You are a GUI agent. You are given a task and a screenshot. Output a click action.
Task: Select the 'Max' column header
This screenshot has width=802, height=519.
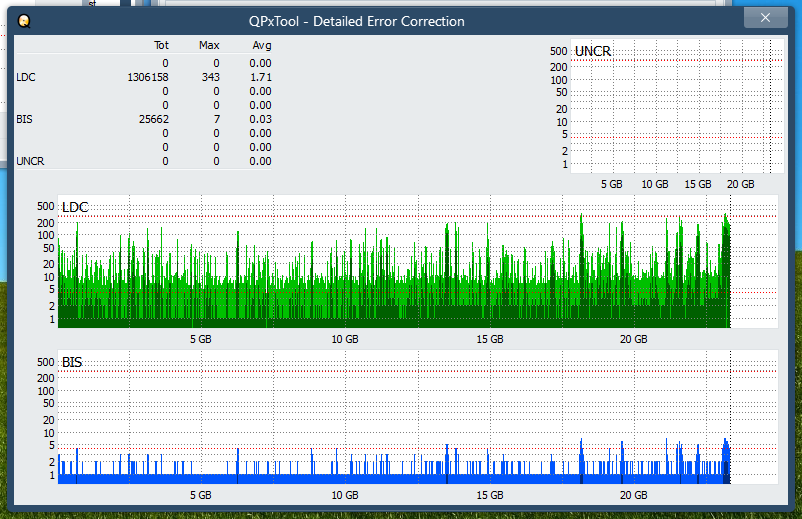[209, 45]
